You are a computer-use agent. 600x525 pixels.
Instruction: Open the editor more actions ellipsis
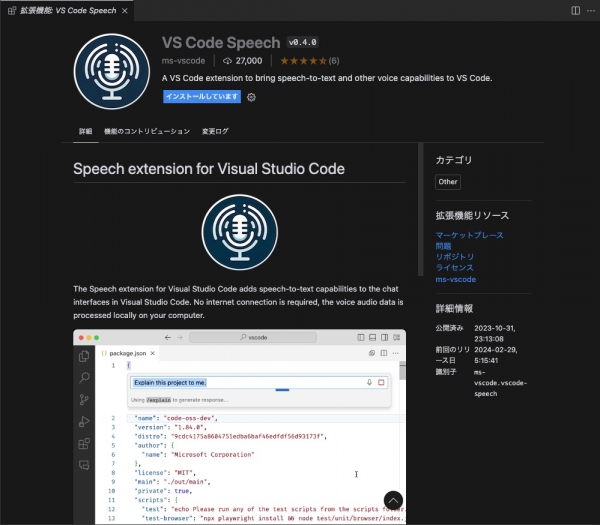[591, 10]
